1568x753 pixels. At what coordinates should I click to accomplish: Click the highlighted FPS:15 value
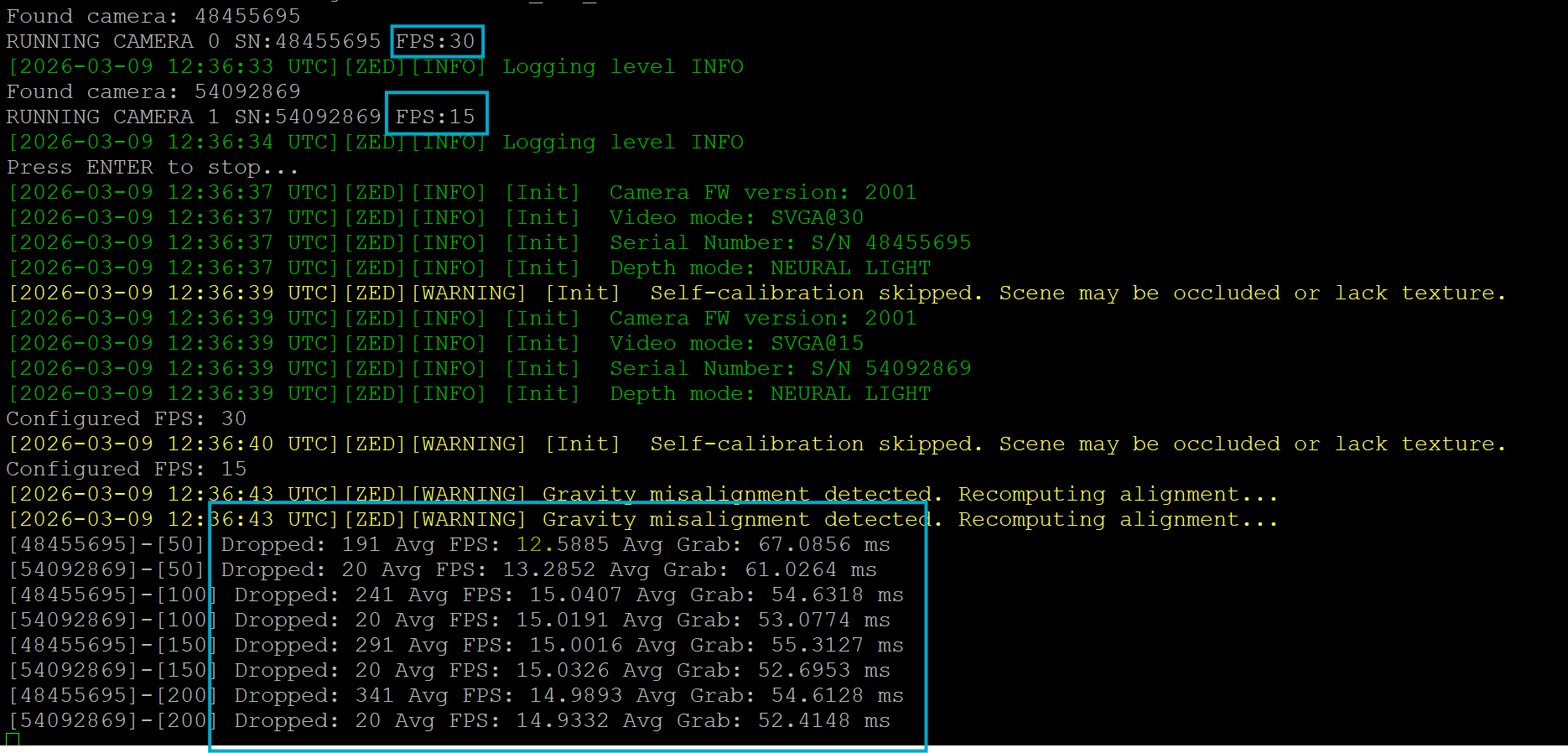click(x=435, y=117)
